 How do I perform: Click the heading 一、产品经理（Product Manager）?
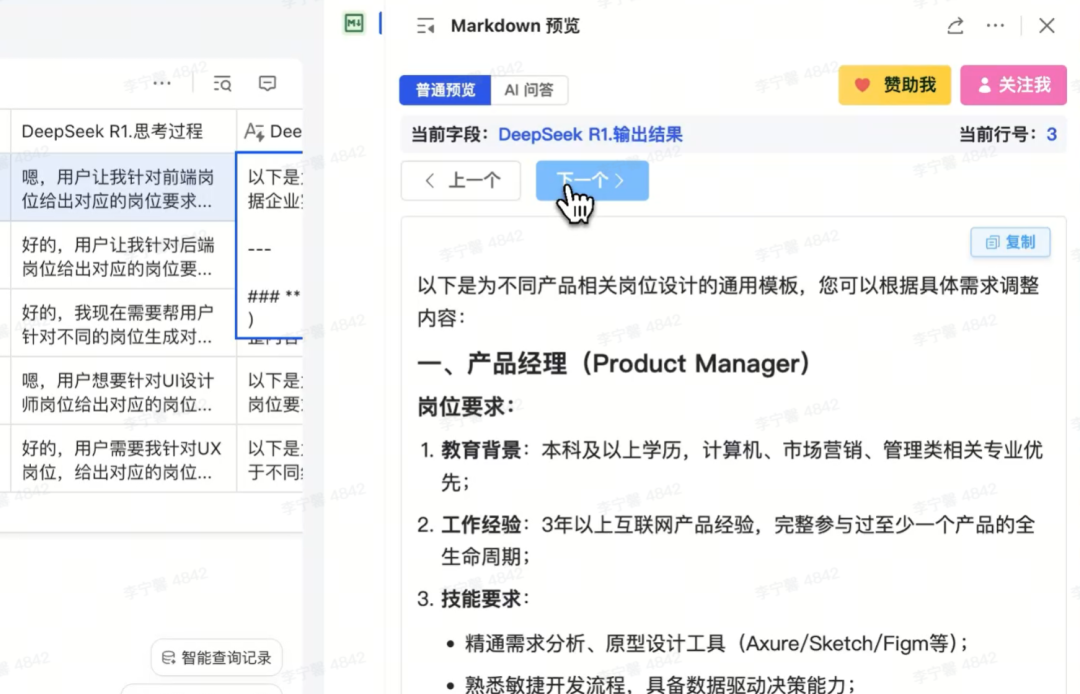point(614,364)
